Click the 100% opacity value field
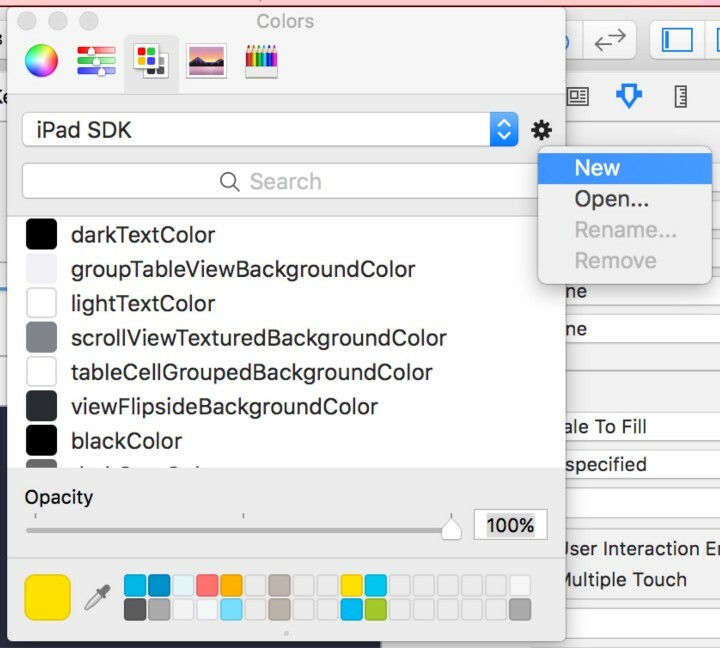The width and height of the screenshot is (720, 648). (510, 525)
